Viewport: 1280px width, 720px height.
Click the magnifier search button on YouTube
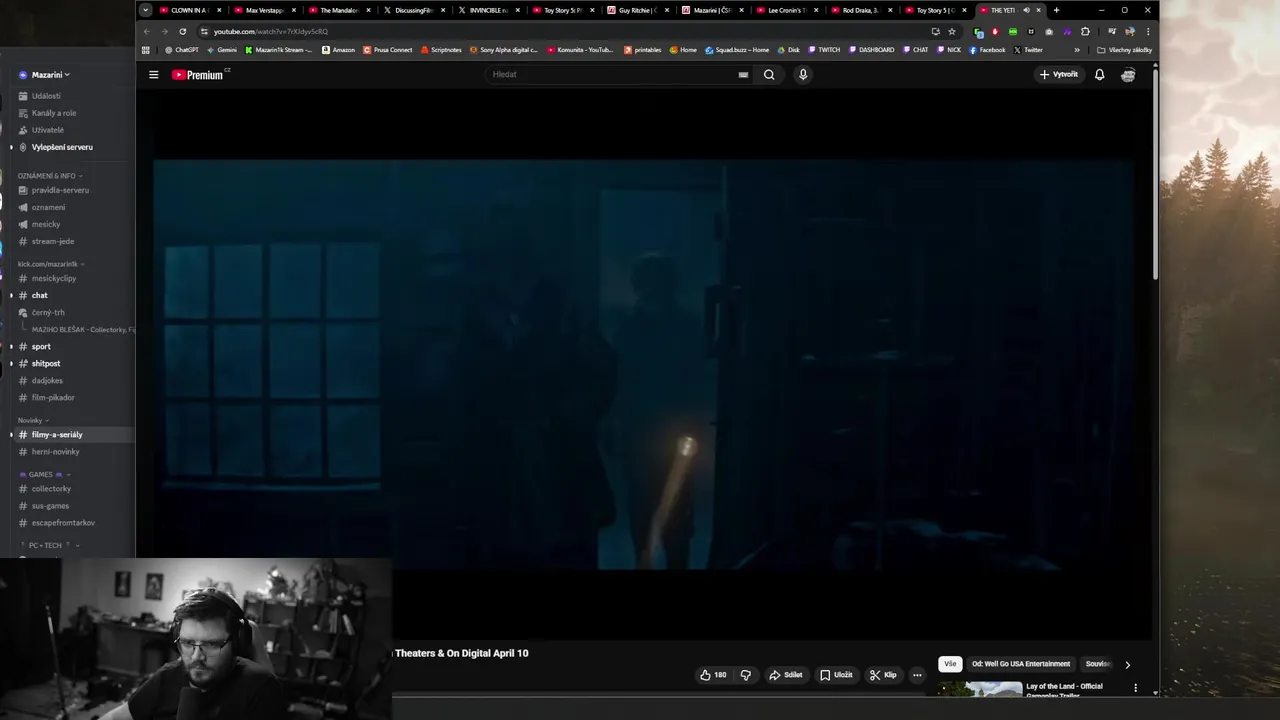(x=769, y=75)
